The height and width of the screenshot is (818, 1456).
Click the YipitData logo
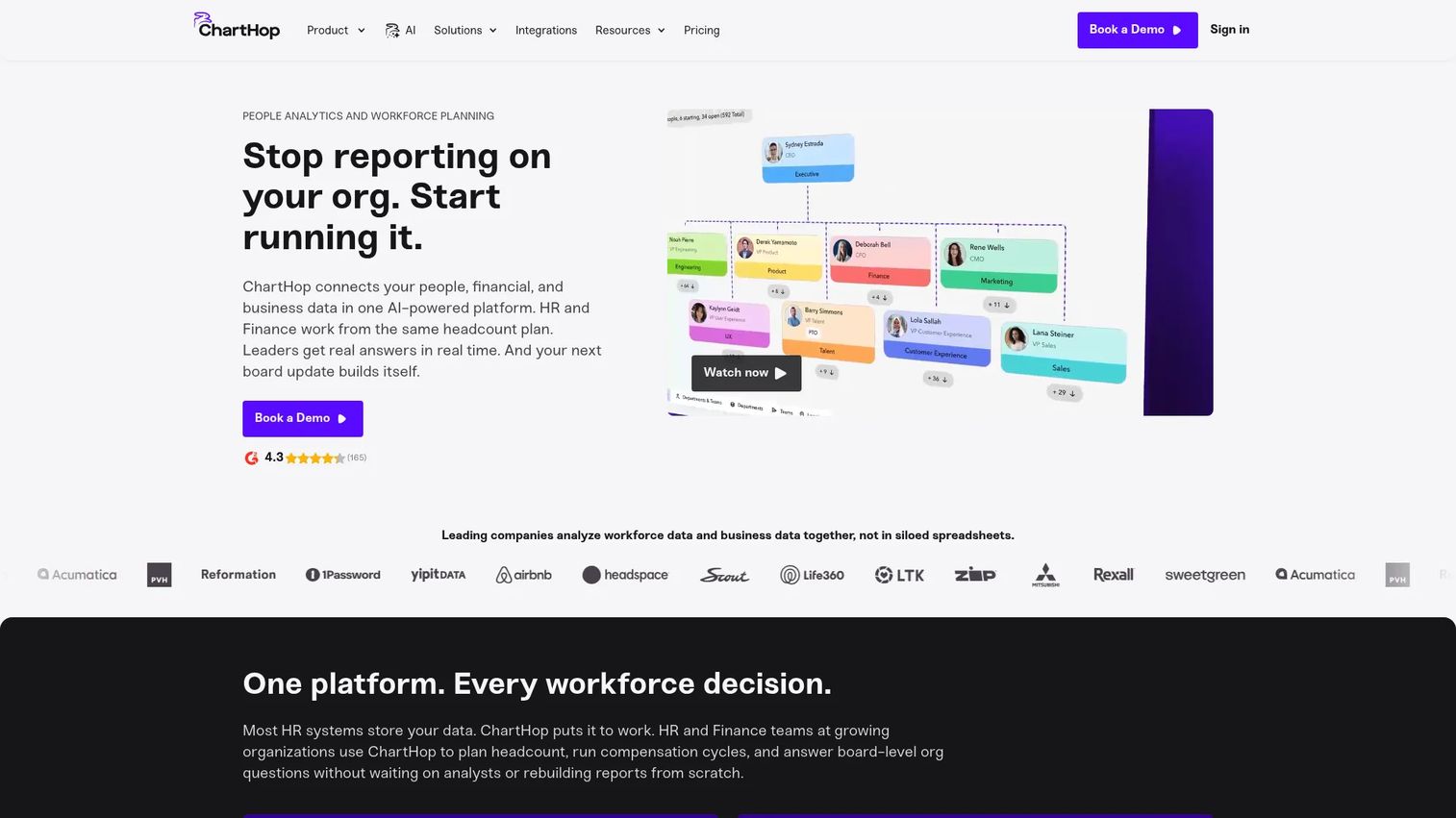point(439,575)
